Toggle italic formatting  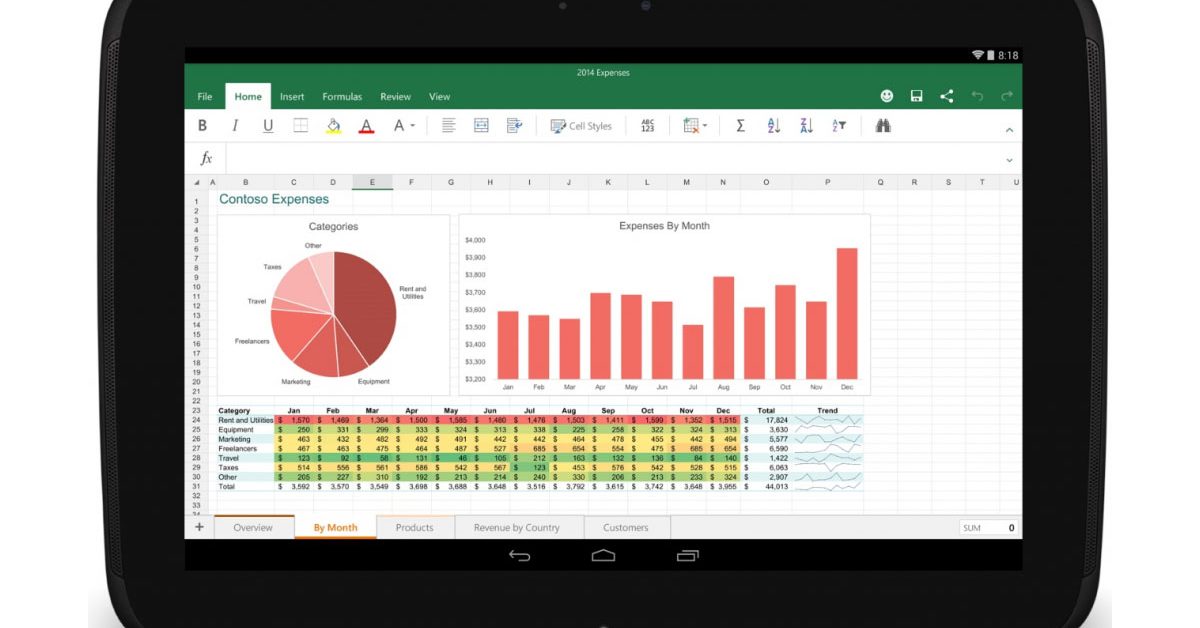[235, 126]
